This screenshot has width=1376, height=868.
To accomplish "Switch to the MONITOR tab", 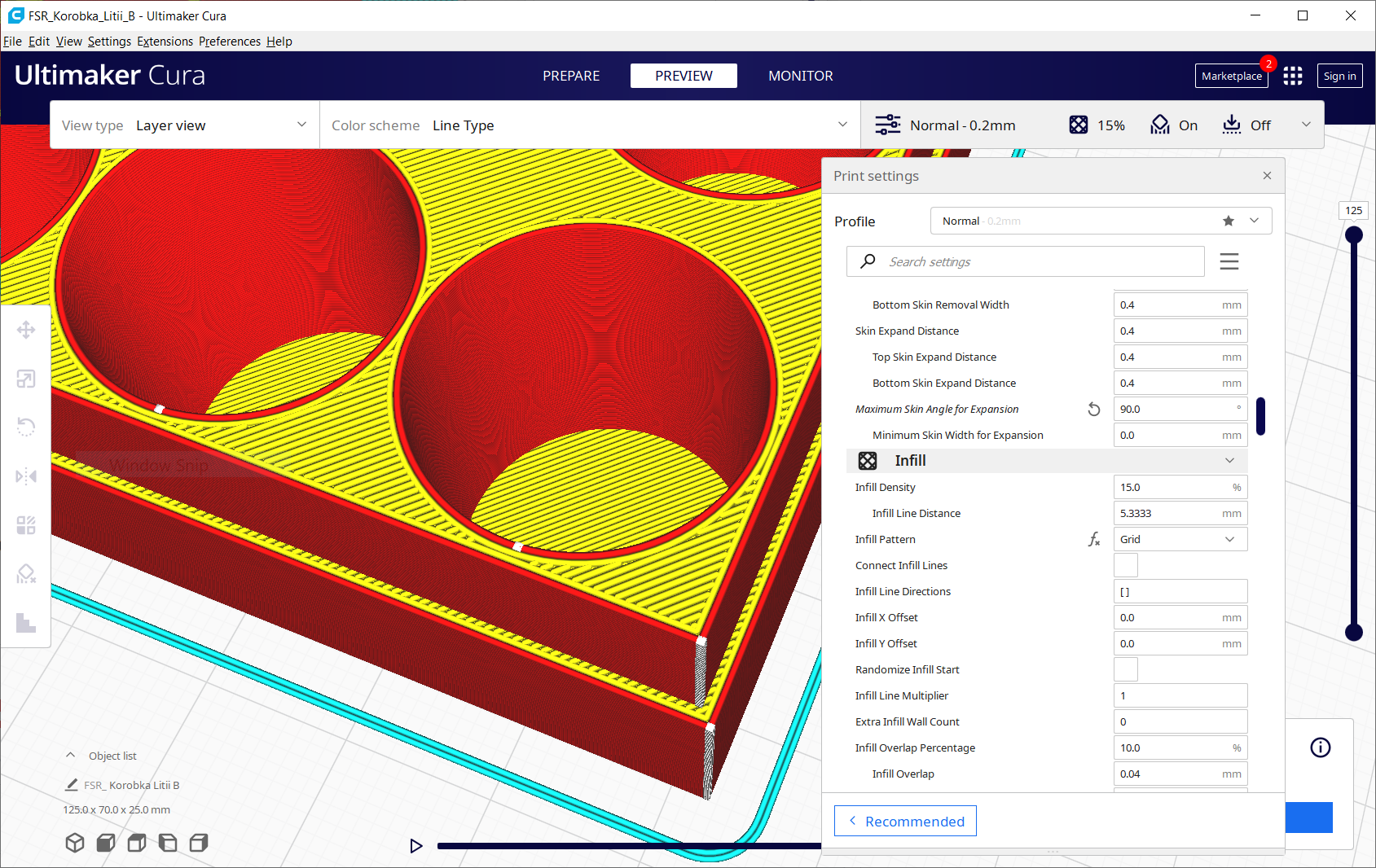I will 800,76.
